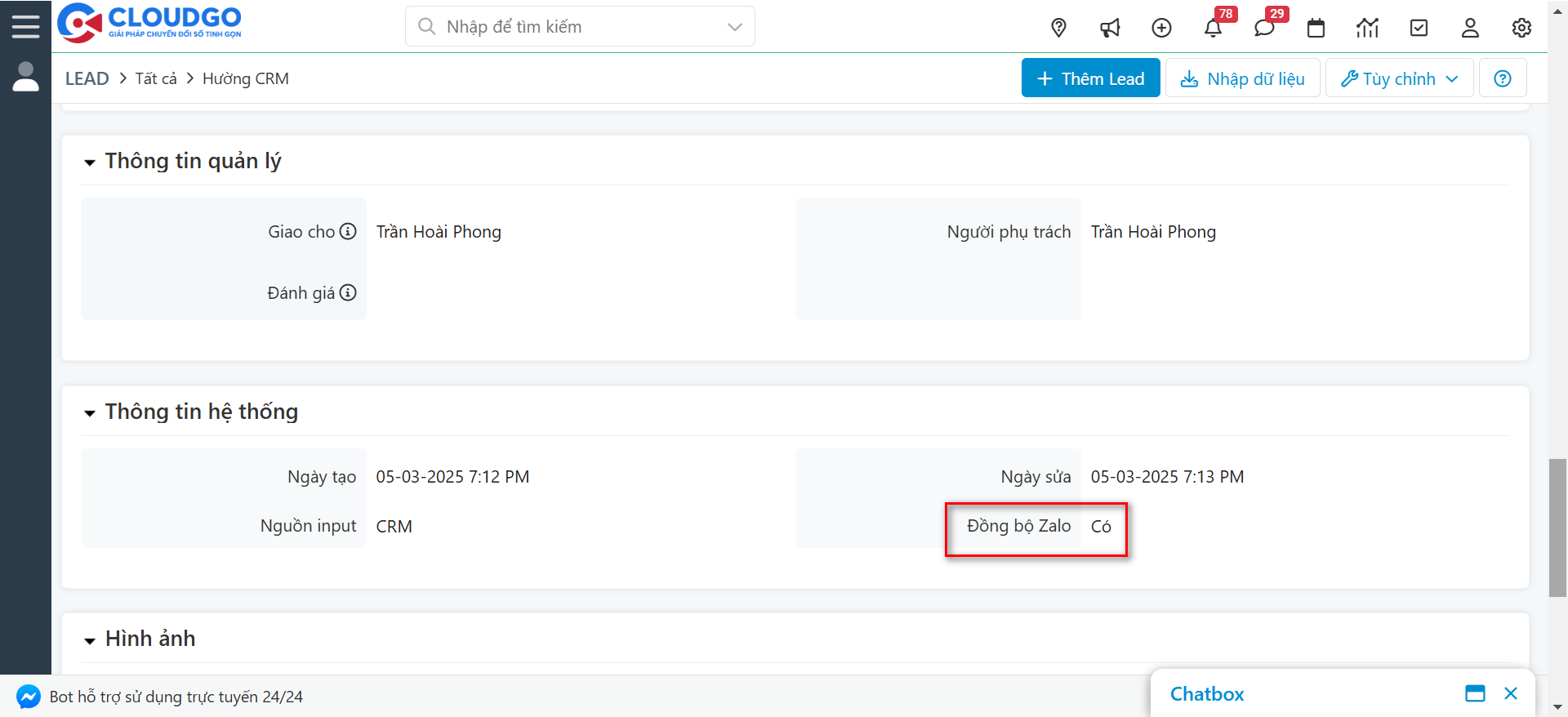The height and width of the screenshot is (717, 1568).
Task: Open the calendar icon
Action: pyautogui.click(x=1316, y=28)
